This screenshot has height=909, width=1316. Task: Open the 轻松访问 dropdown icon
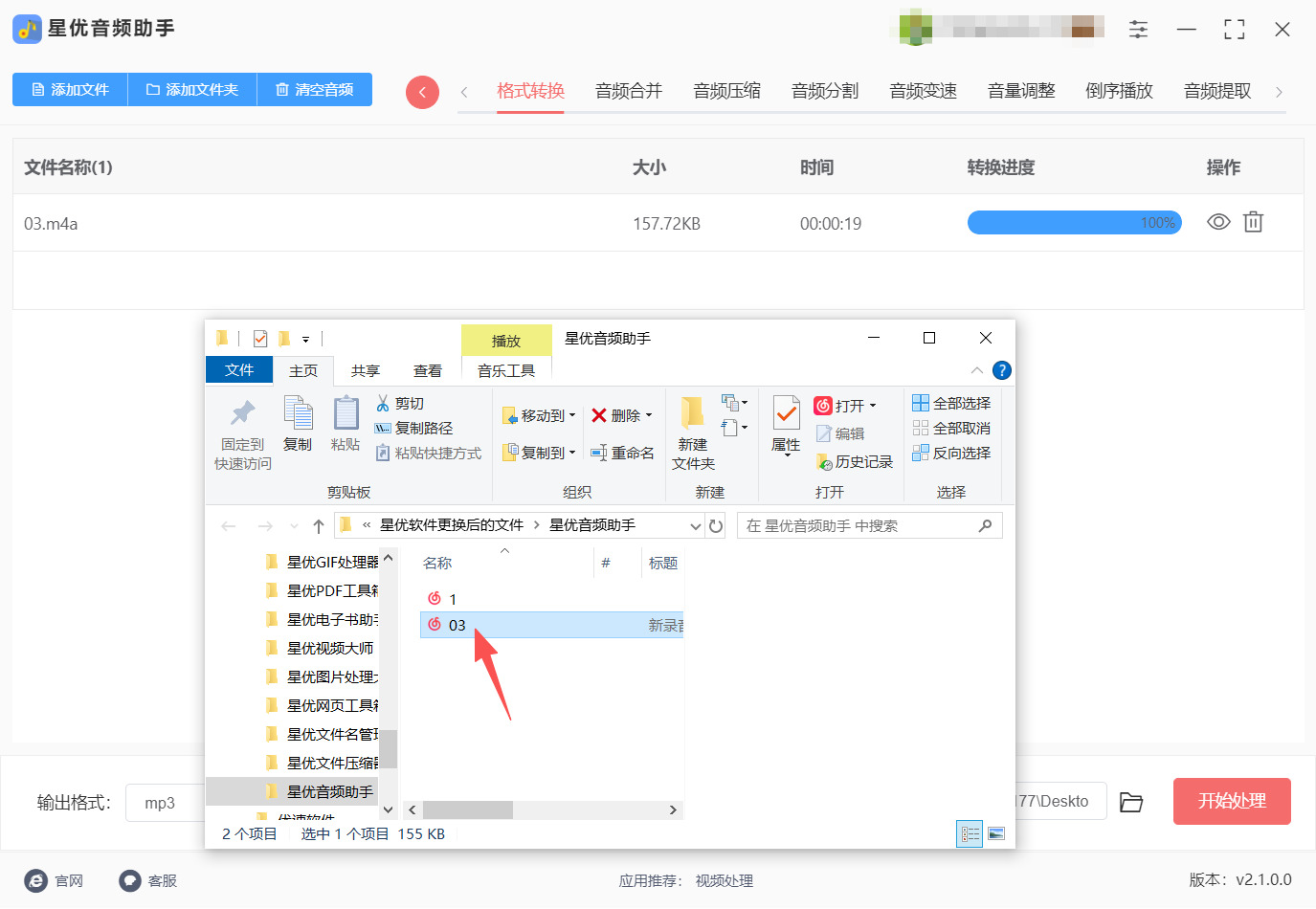point(734,428)
